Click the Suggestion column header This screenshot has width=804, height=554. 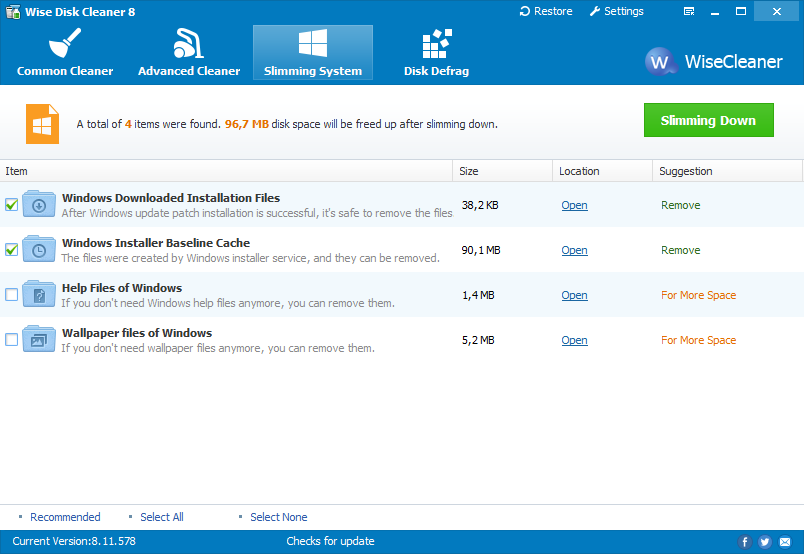coord(727,171)
